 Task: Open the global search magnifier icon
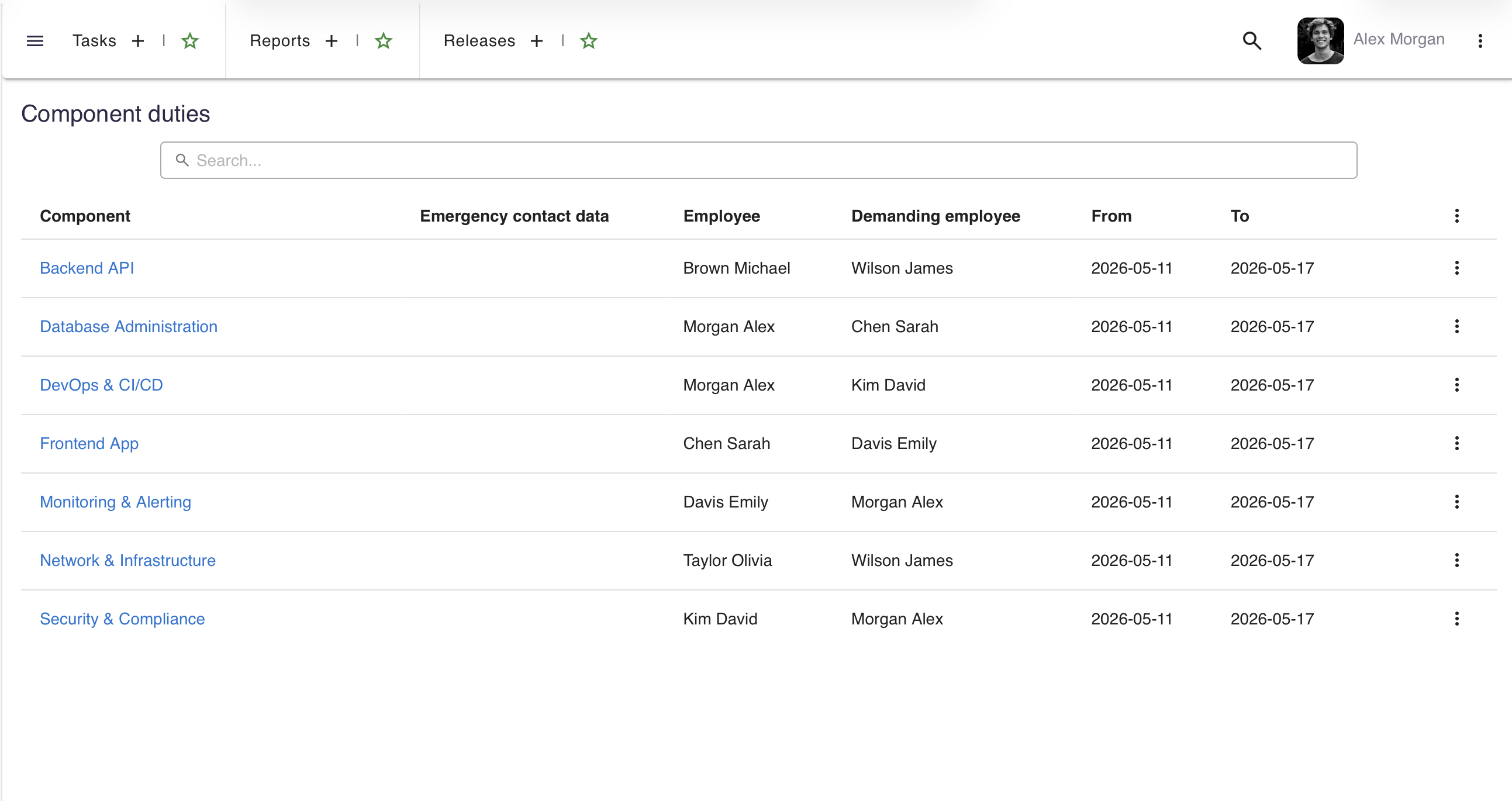(x=1252, y=40)
